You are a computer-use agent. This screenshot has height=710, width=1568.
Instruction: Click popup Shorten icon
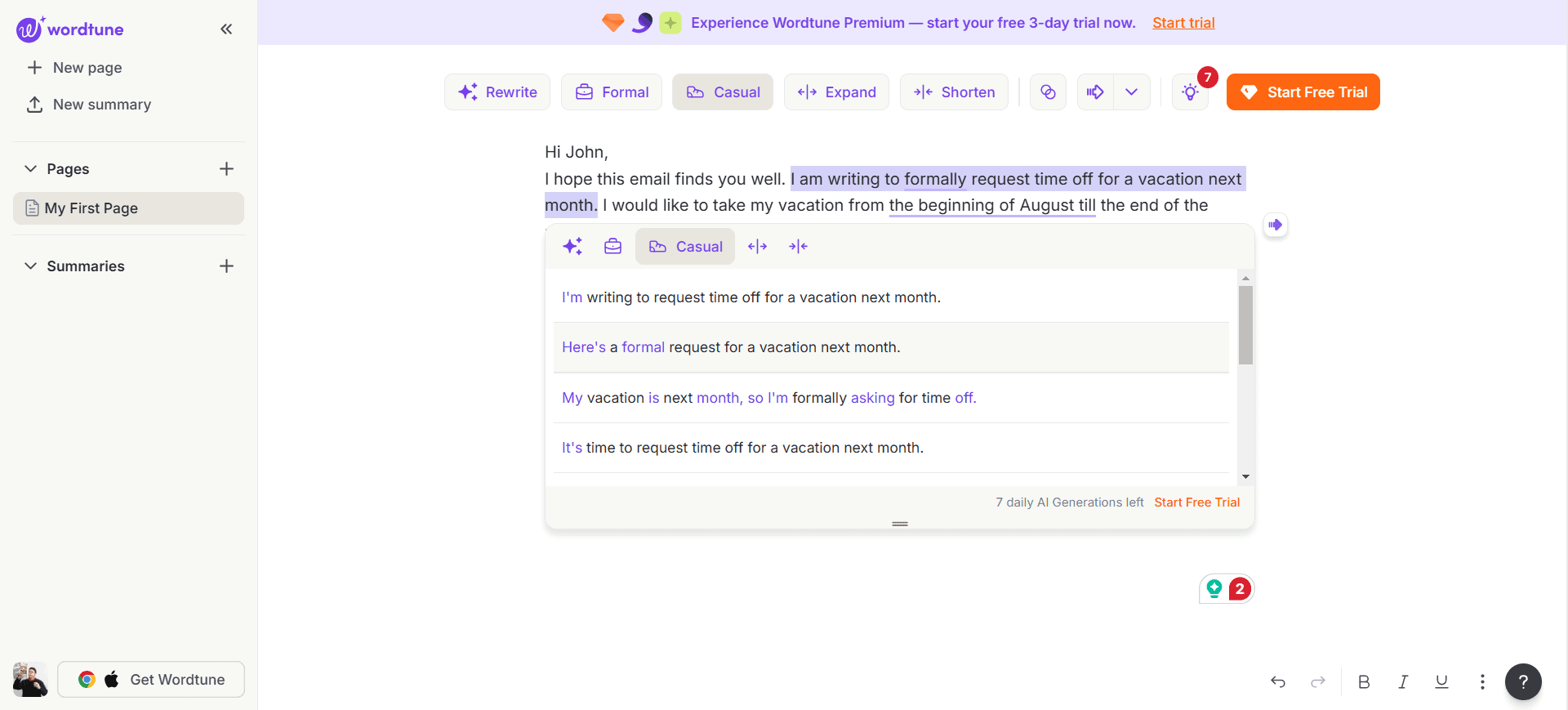798,246
